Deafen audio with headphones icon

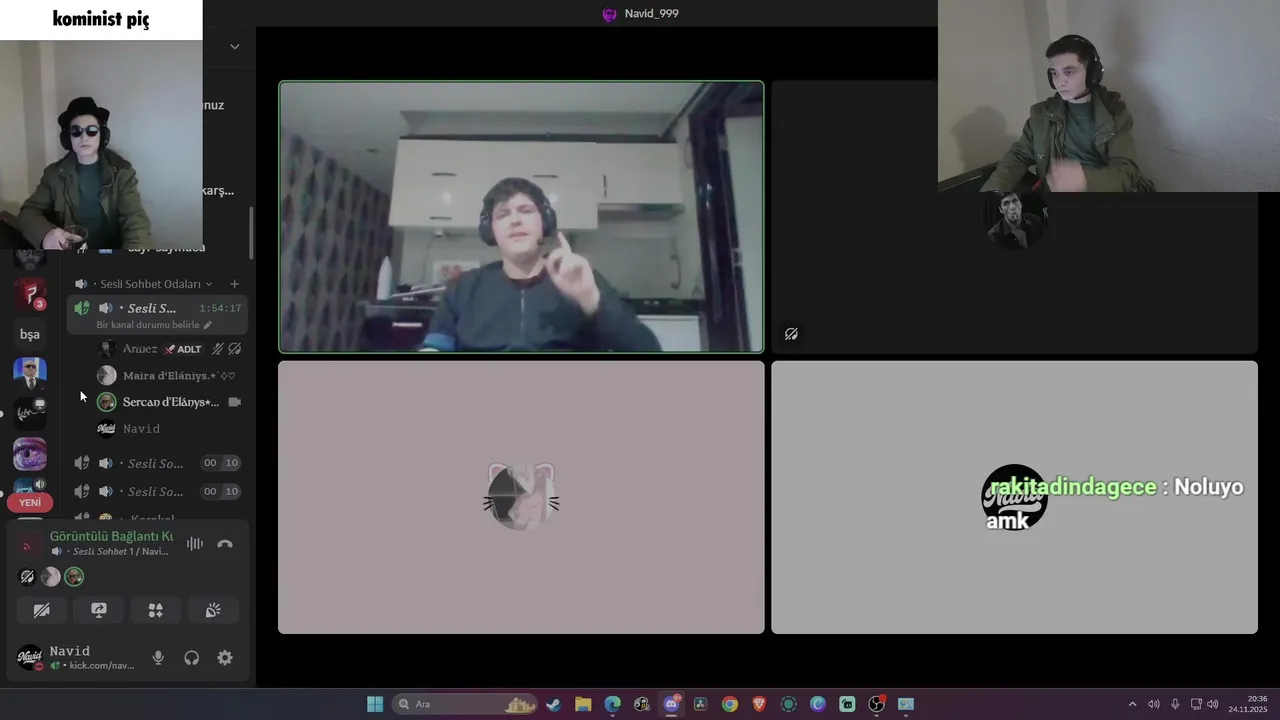[x=192, y=658]
